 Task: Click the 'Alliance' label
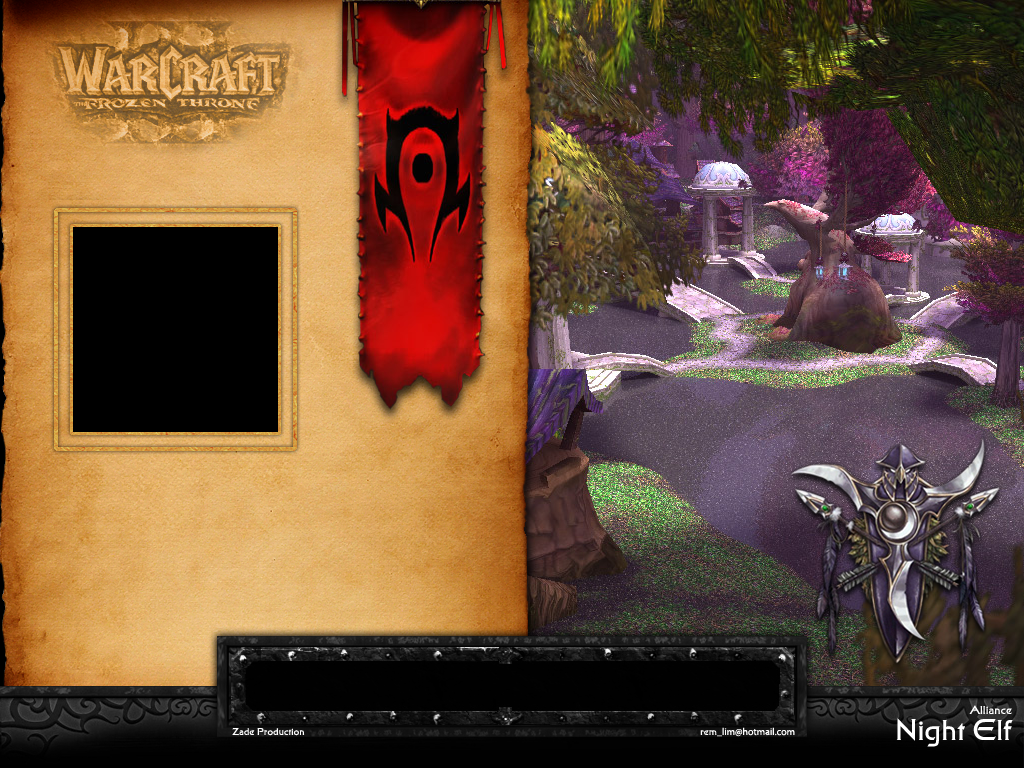(x=990, y=711)
